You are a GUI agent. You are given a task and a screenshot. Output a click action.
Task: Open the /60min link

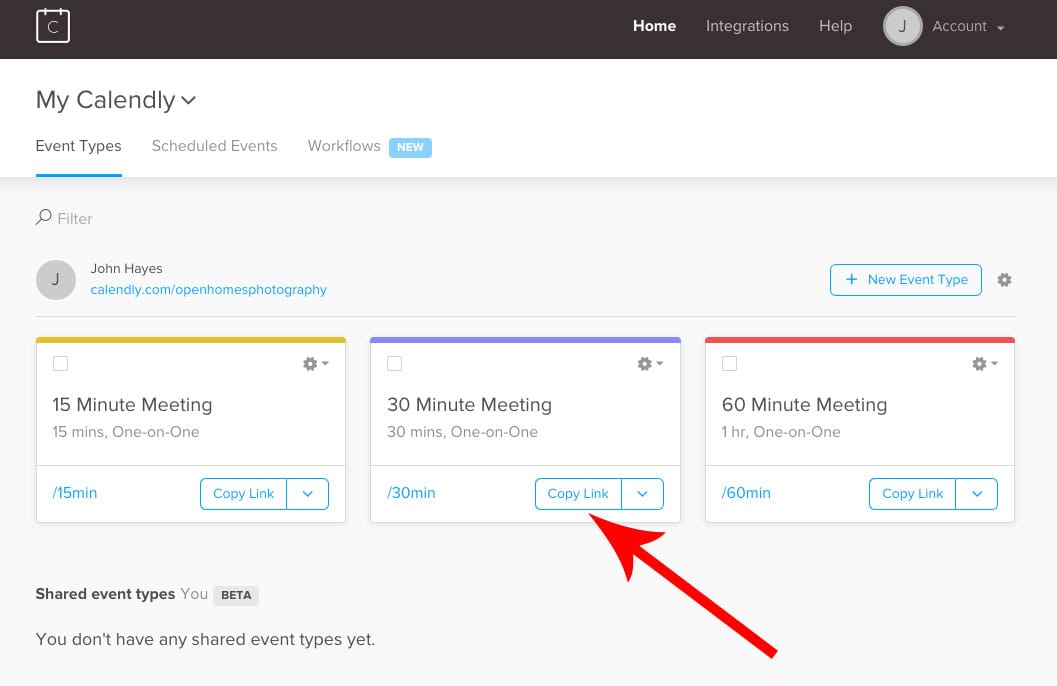(746, 493)
